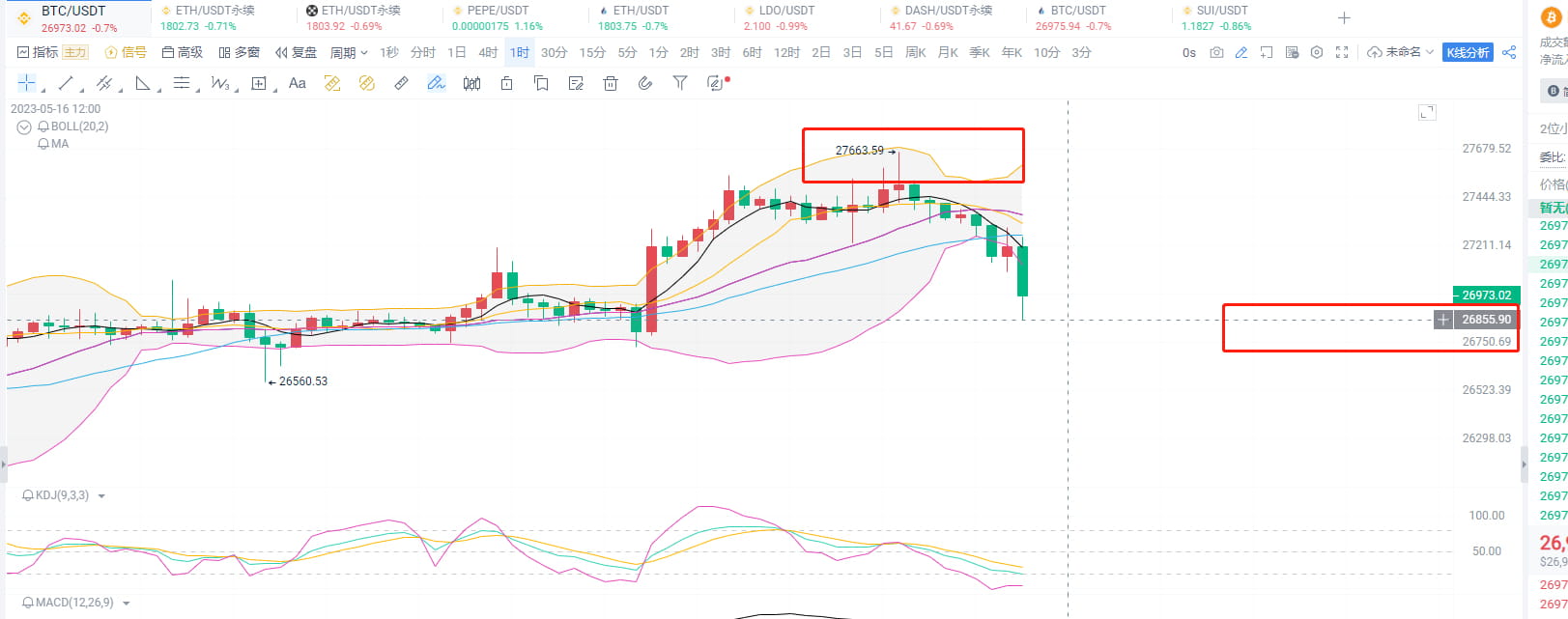Click the 复盘 replay button
The image size is (1568, 619).
[x=296, y=52]
